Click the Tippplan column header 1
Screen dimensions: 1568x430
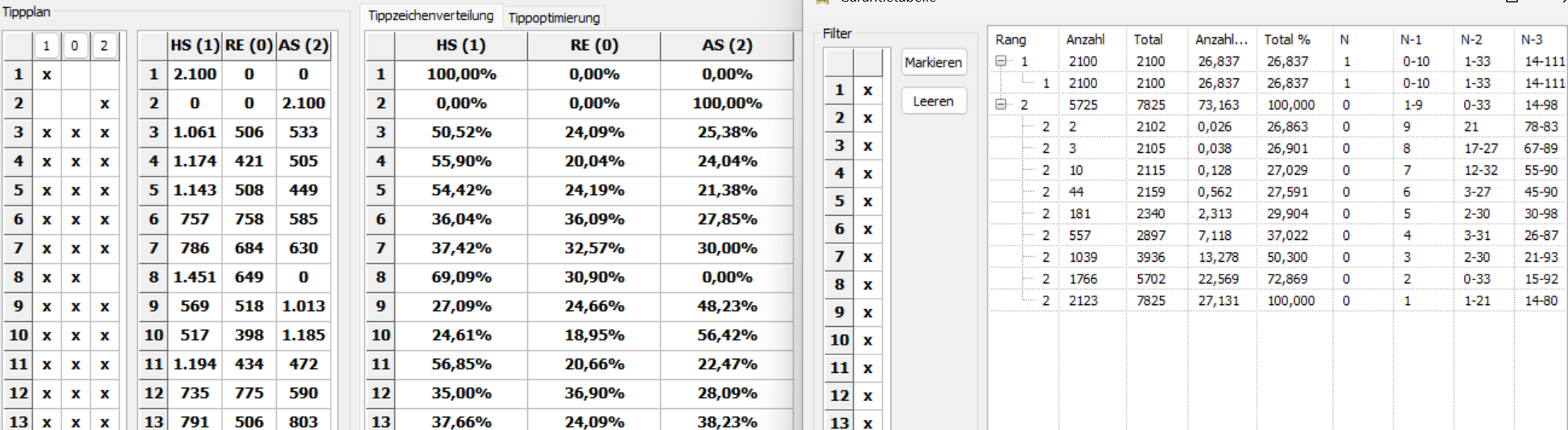point(47,46)
